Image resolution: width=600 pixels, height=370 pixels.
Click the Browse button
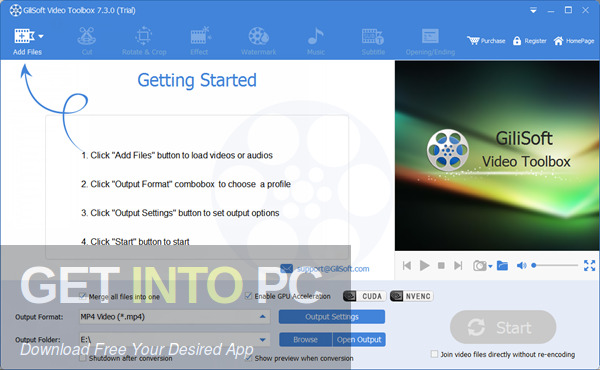click(x=305, y=339)
